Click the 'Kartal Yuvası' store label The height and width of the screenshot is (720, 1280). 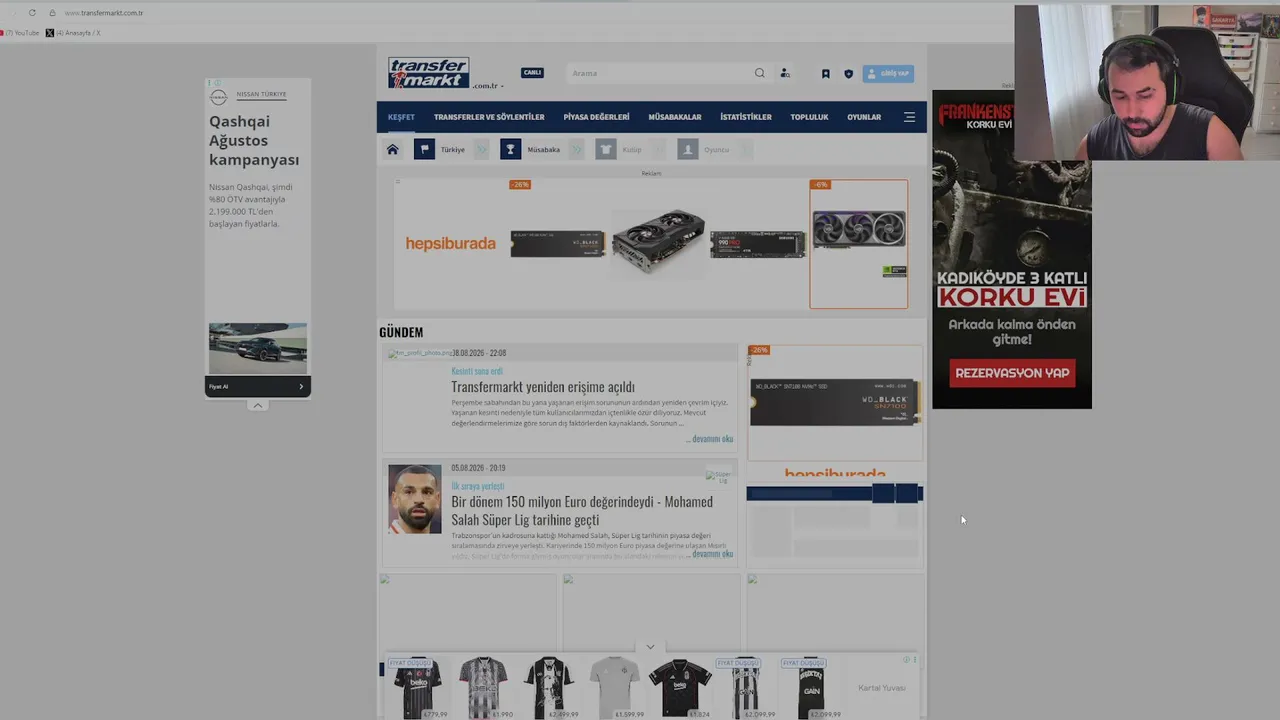[x=882, y=688]
